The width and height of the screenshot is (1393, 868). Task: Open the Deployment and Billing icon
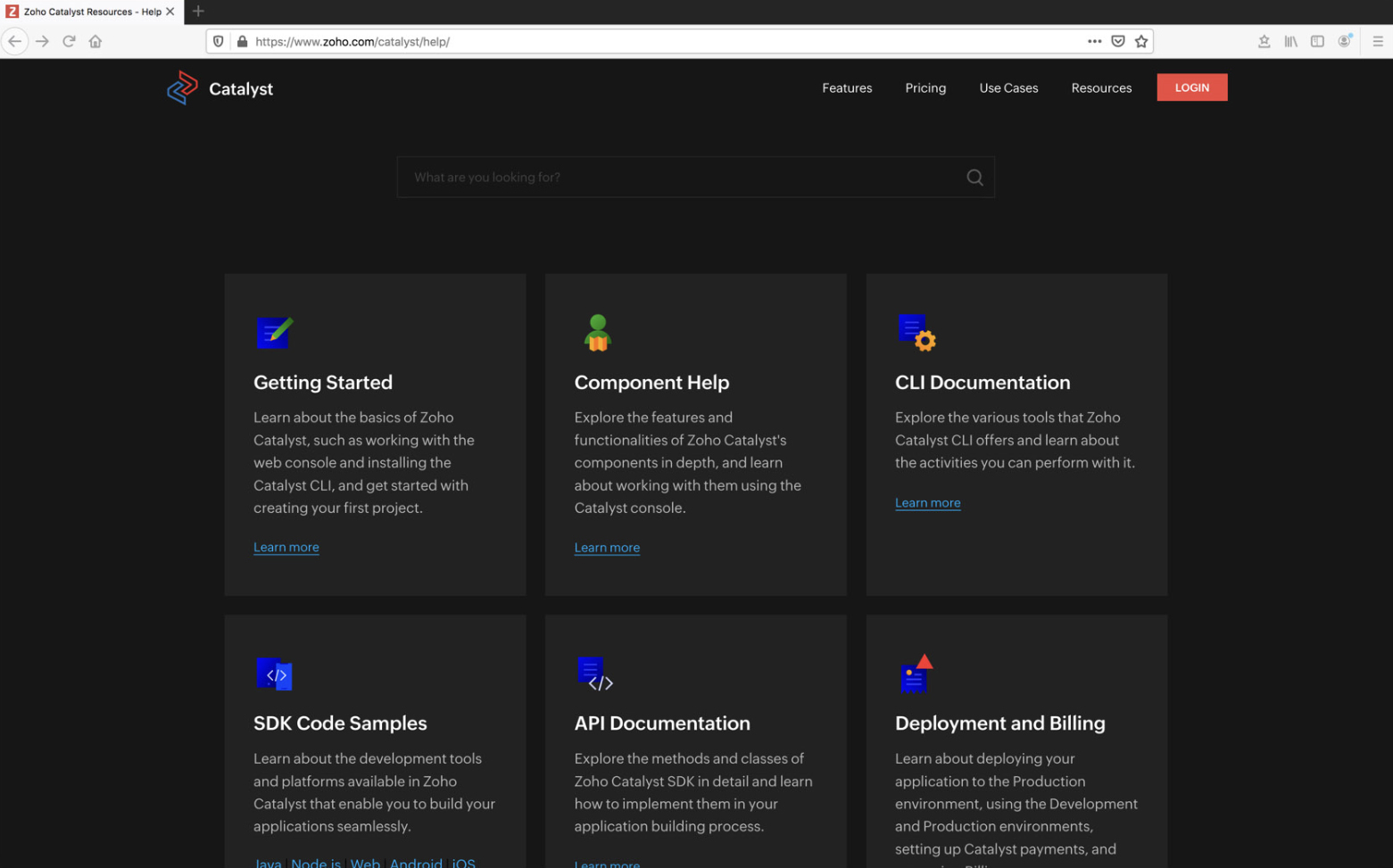point(916,674)
